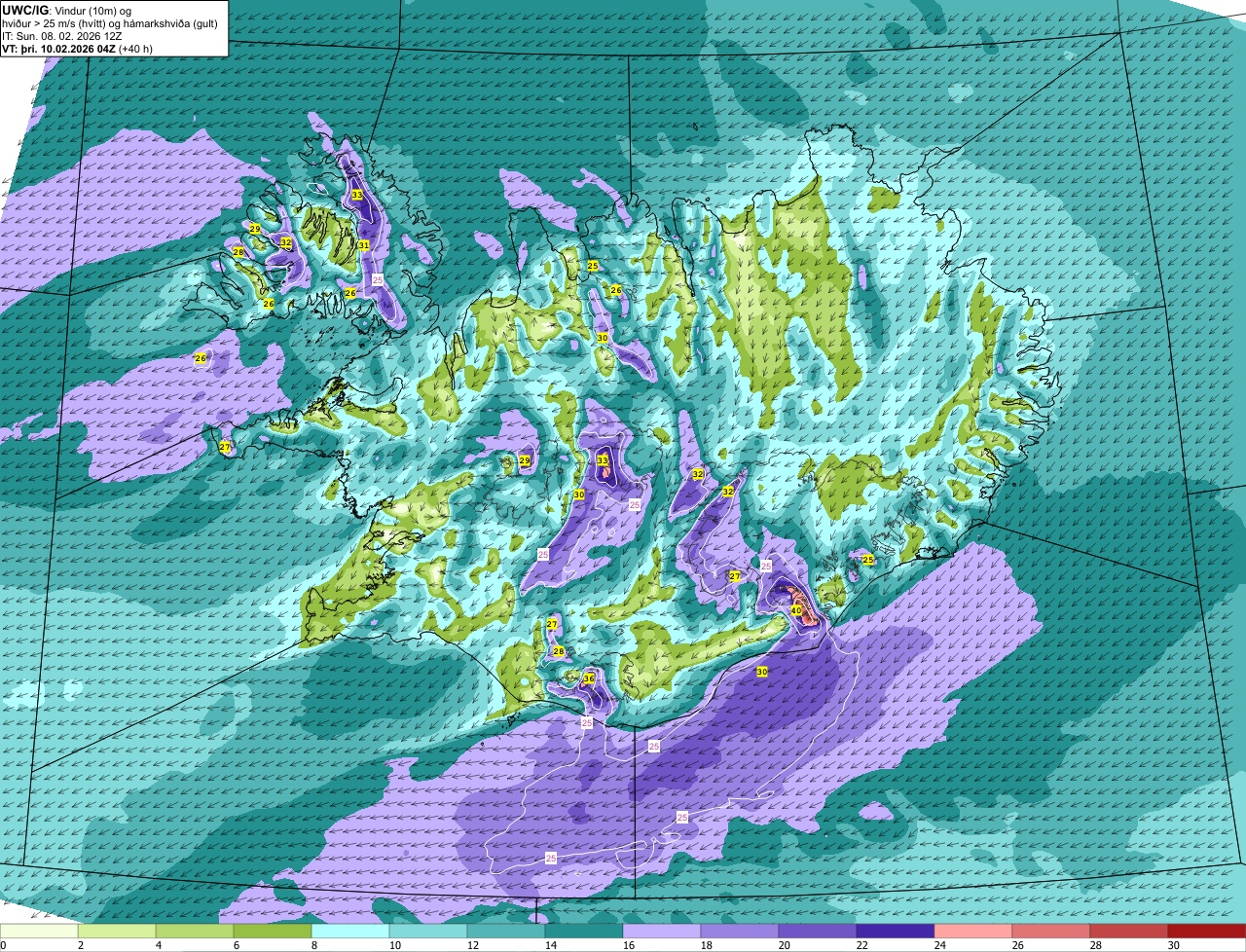Click the yellow 40 peak gust label
This screenshot has width=1246, height=952.
(x=795, y=610)
